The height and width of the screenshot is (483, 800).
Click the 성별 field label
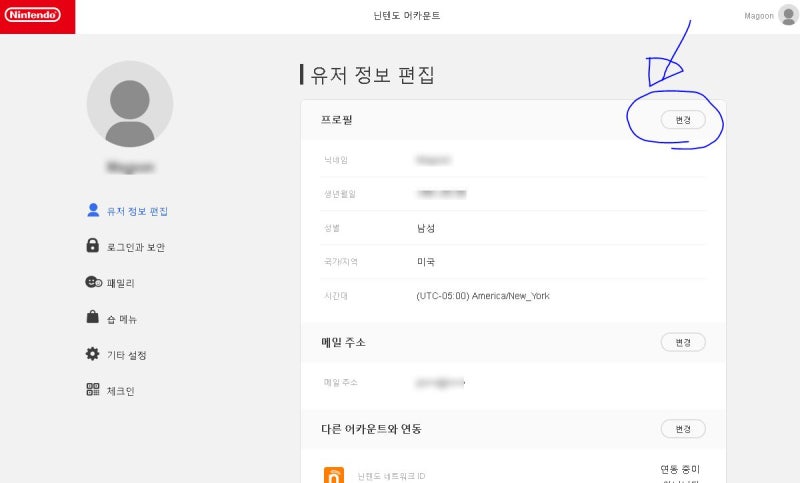pyautogui.click(x=332, y=228)
